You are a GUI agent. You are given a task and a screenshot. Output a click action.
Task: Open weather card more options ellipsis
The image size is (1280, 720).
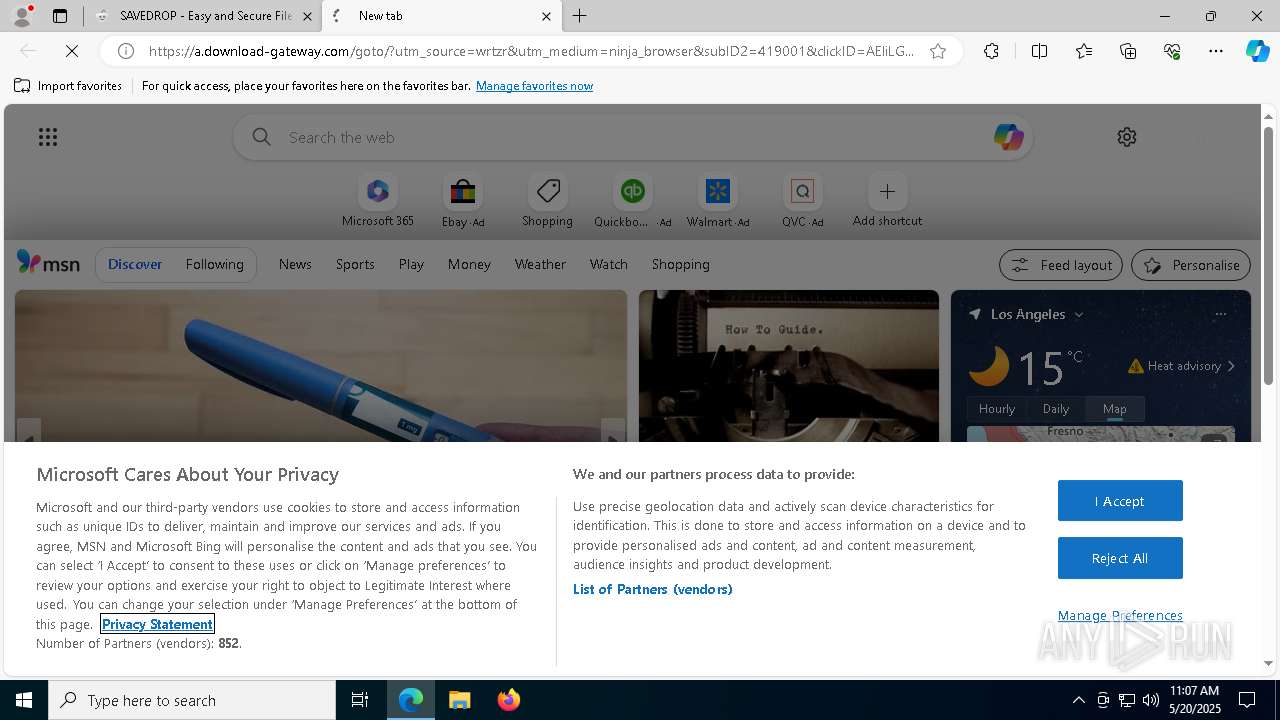click(1220, 314)
